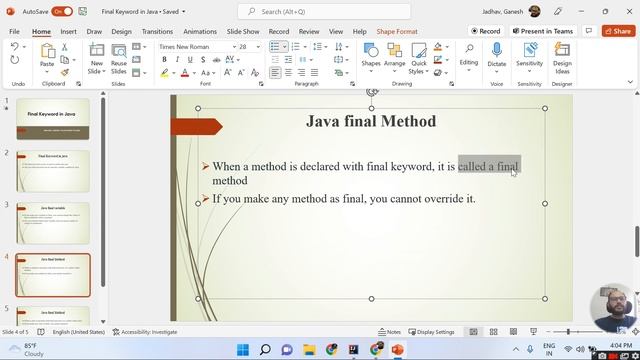The height and width of the screenshot is (360, 640).
Task: Increase list indent level
Action: (288, 60)
